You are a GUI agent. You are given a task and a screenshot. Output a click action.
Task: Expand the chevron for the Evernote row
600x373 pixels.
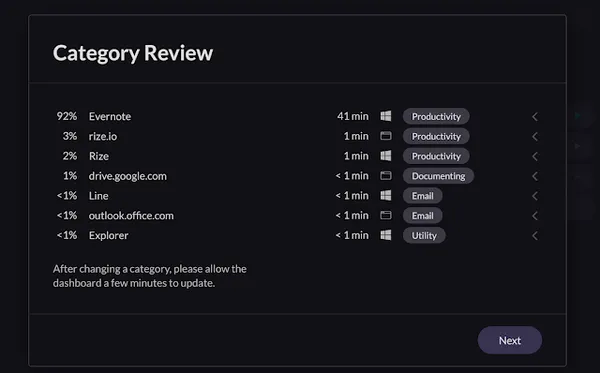coord(535,117)
